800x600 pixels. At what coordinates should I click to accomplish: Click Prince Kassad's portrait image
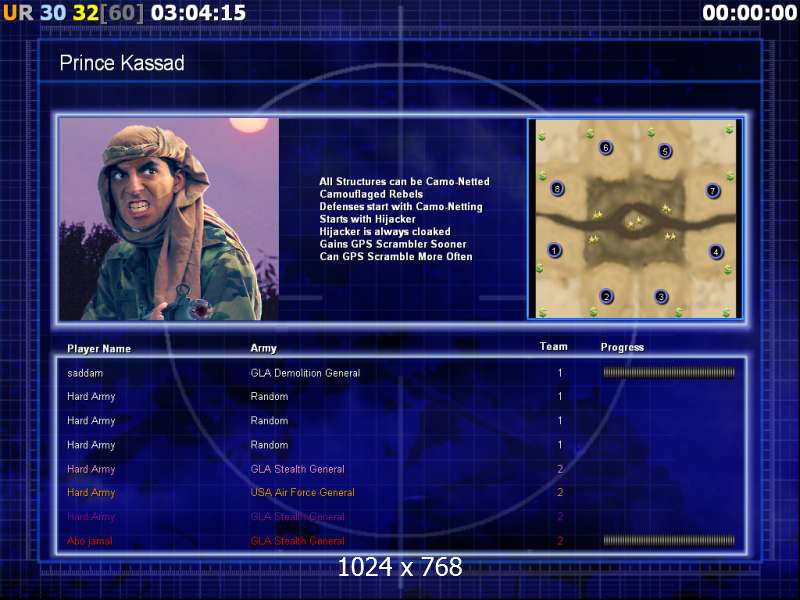point(169,219)
